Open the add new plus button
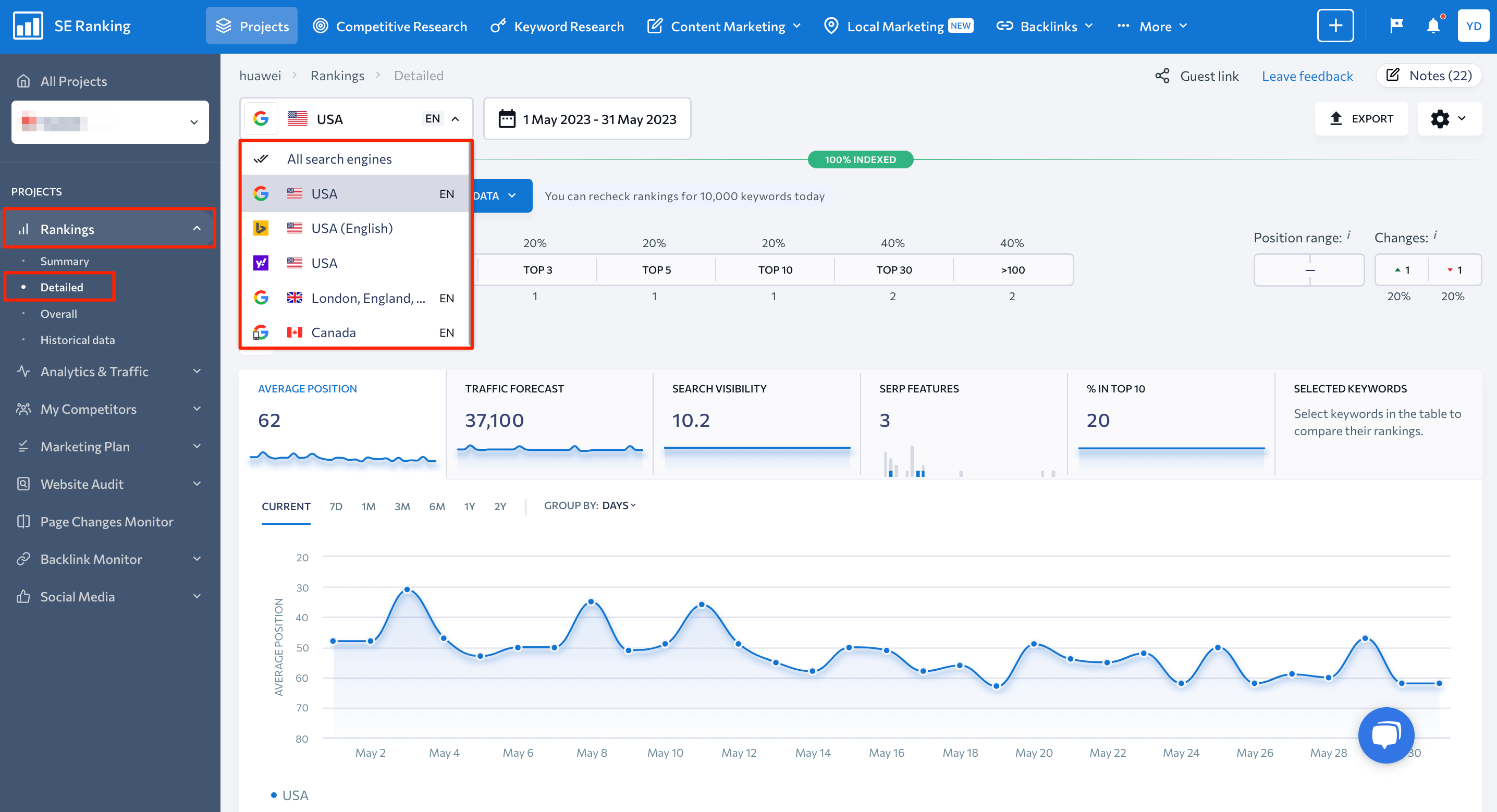The image size is (1497, 812). tap(1335, 26)
